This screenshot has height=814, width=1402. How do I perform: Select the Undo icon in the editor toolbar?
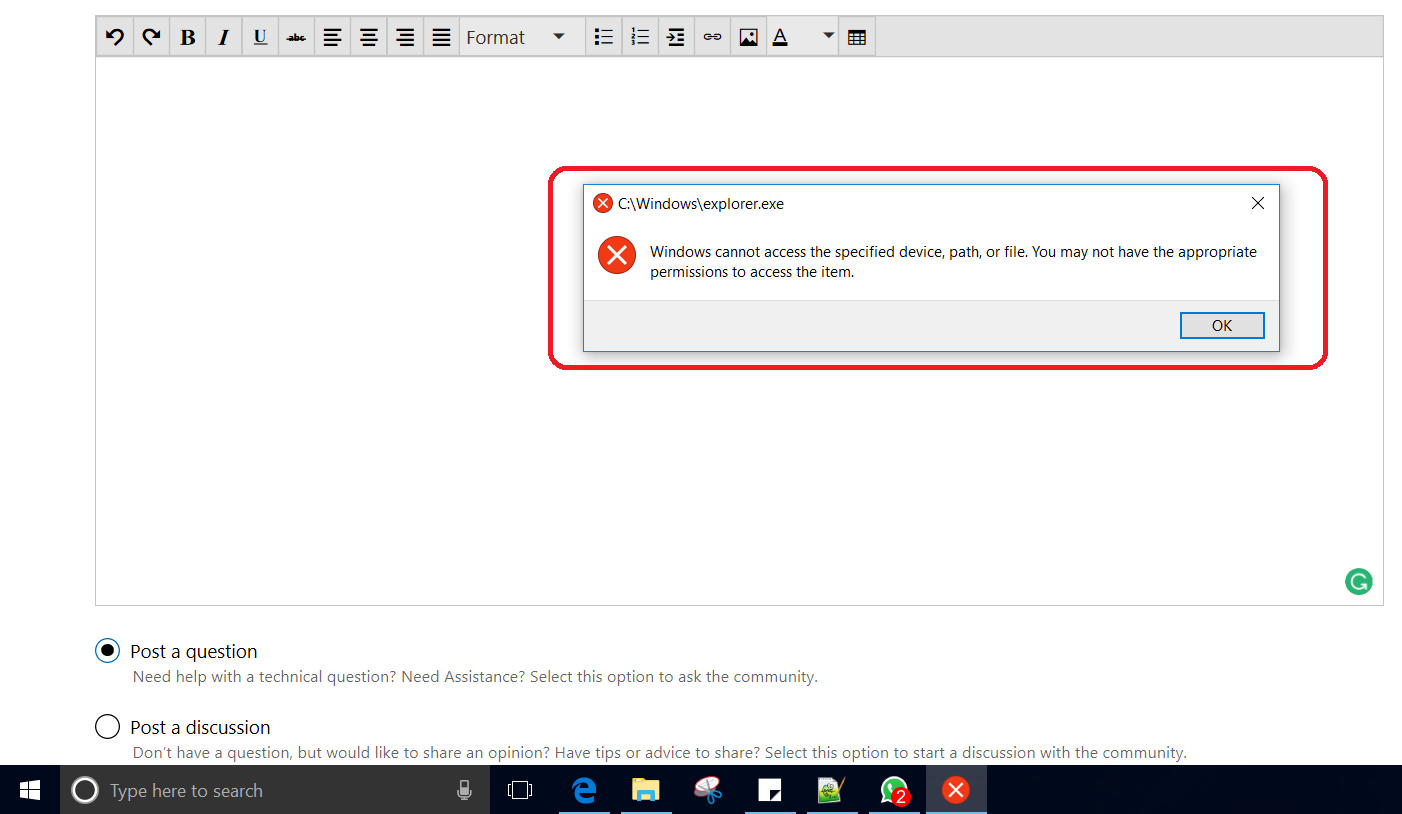pos(114,36)
